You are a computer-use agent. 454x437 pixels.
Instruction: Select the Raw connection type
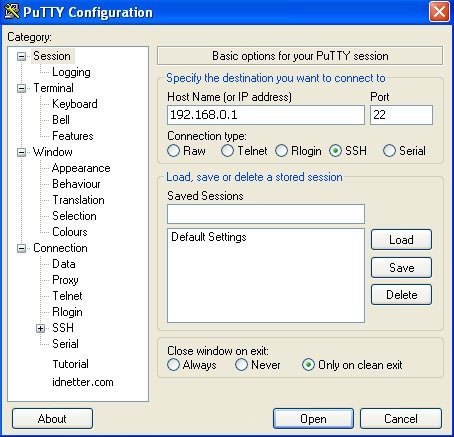coord(173,151)
